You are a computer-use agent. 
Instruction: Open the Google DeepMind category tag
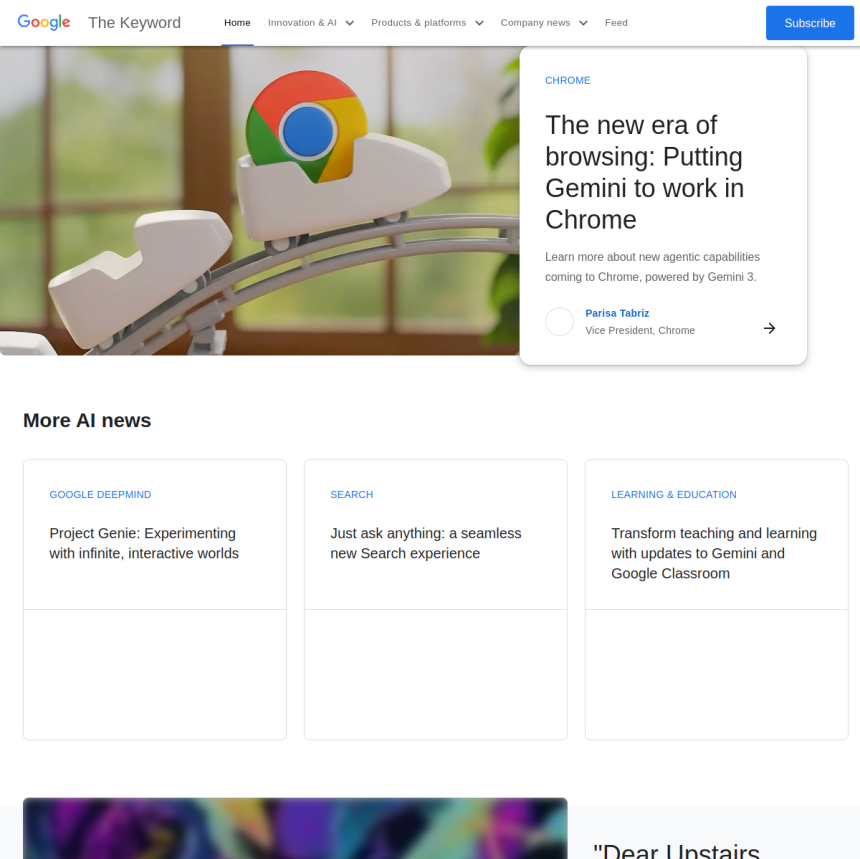coord(100,495)
